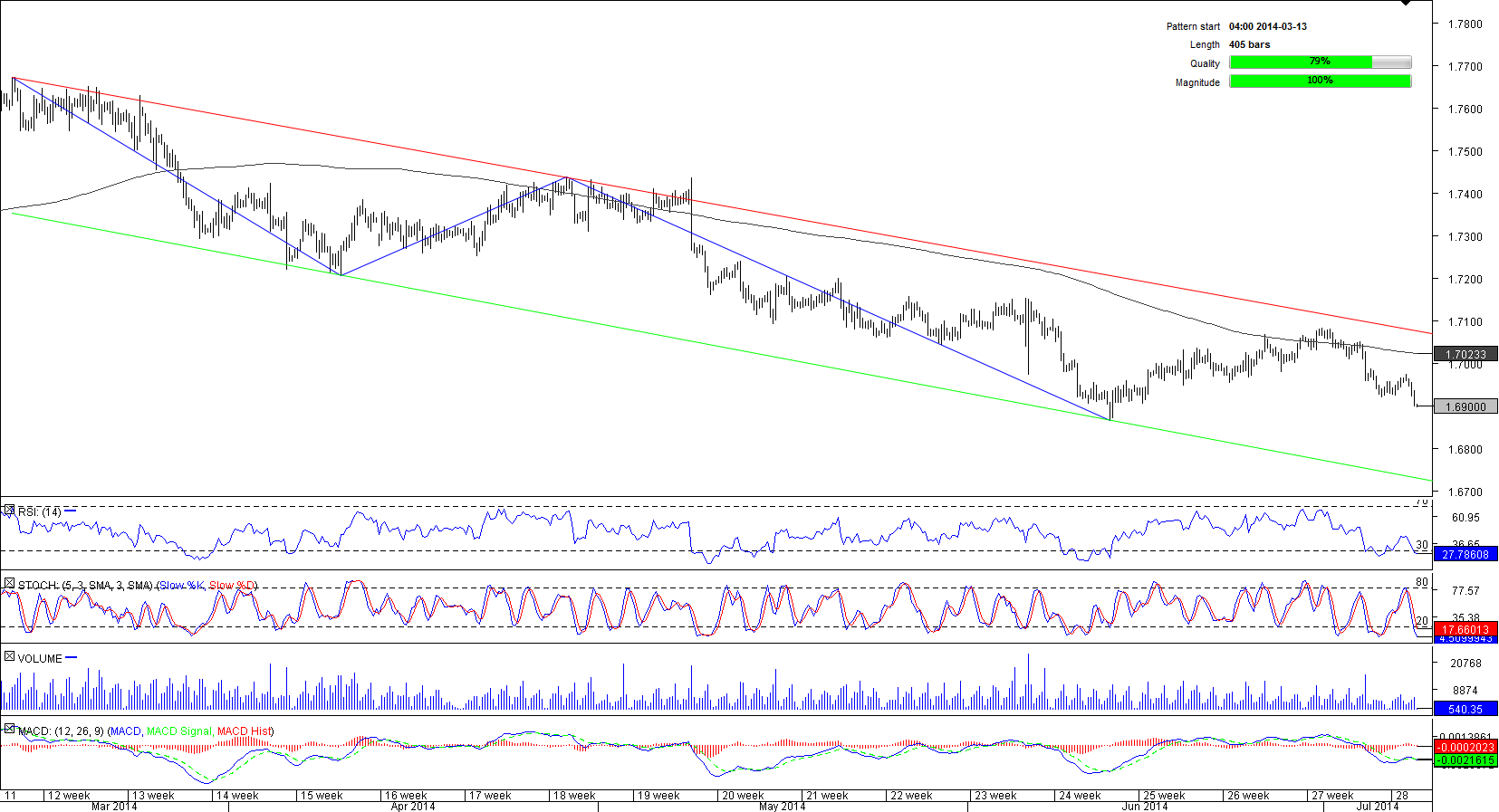Click the black triangle marker at top right
The height and width of the screenshot is (812, 1499).
pos(1406,4)
